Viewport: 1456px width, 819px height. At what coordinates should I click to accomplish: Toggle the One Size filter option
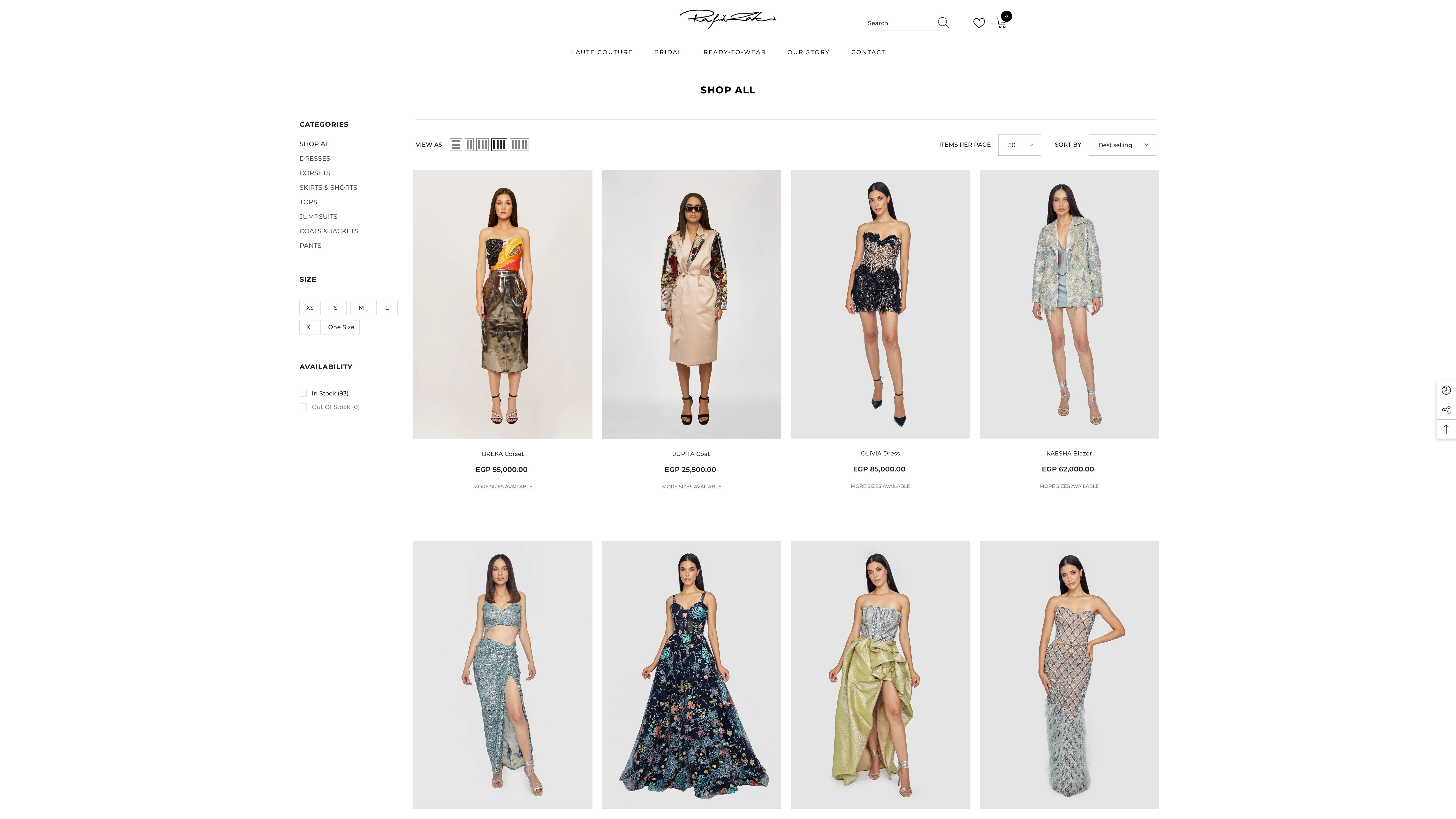coord(341,327)
